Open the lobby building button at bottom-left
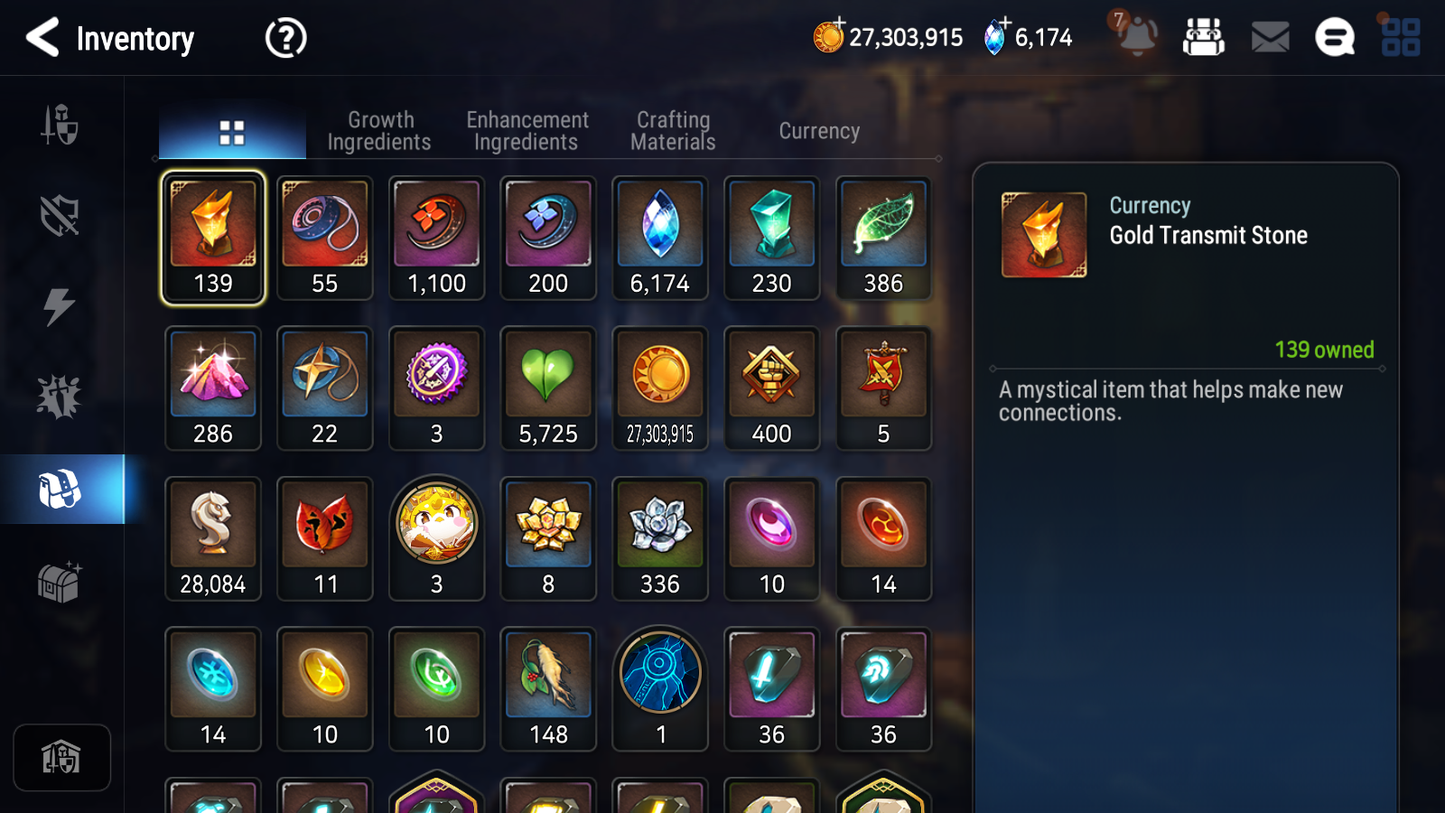Image resolution: width=1445 pixels, height=813 pixels. click(x=62, y=758)
